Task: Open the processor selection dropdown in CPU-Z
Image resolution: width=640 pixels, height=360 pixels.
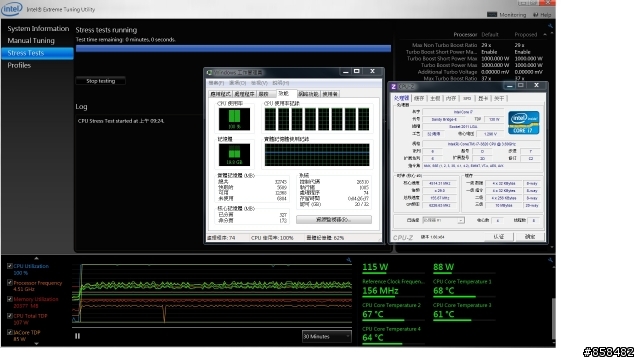Action: pos(443,220)
